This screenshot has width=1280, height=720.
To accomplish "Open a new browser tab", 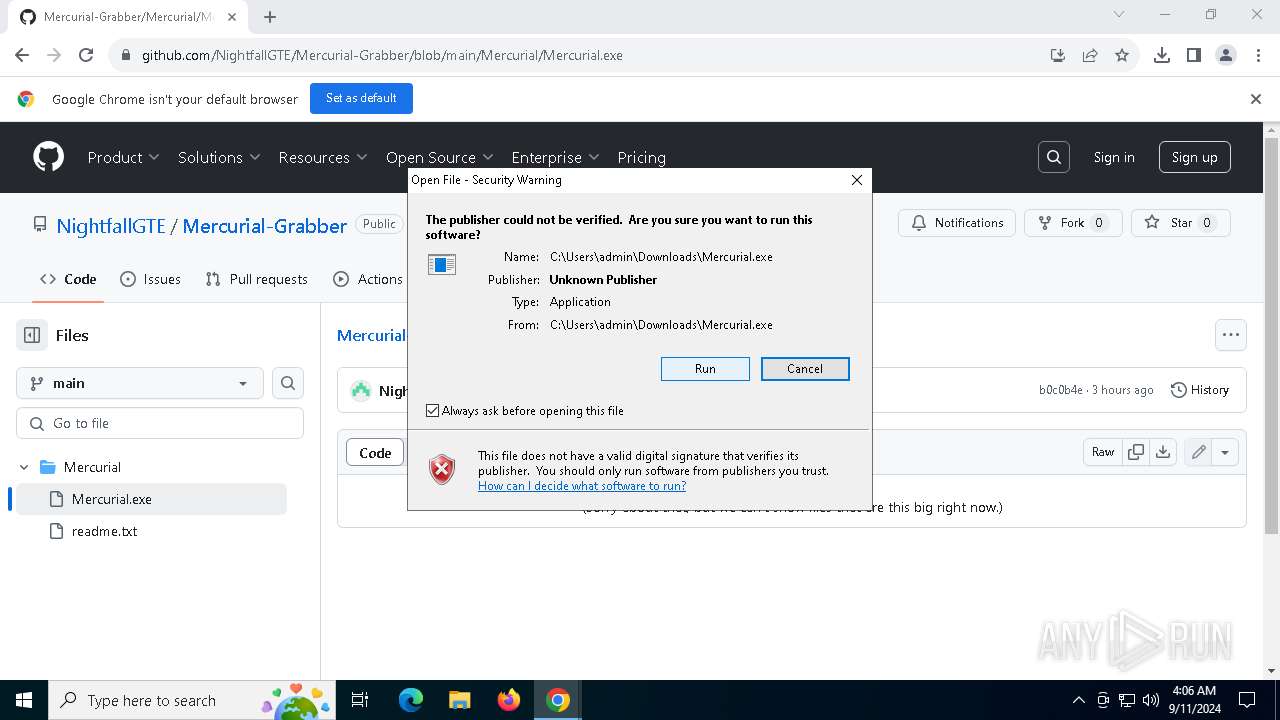I will pos(269,16).
